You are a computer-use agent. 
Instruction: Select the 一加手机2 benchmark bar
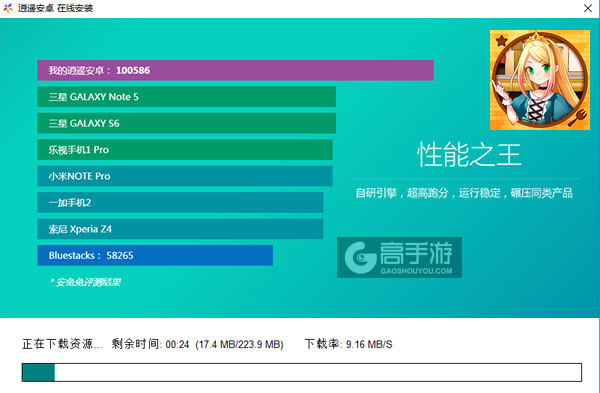(180, 202)
